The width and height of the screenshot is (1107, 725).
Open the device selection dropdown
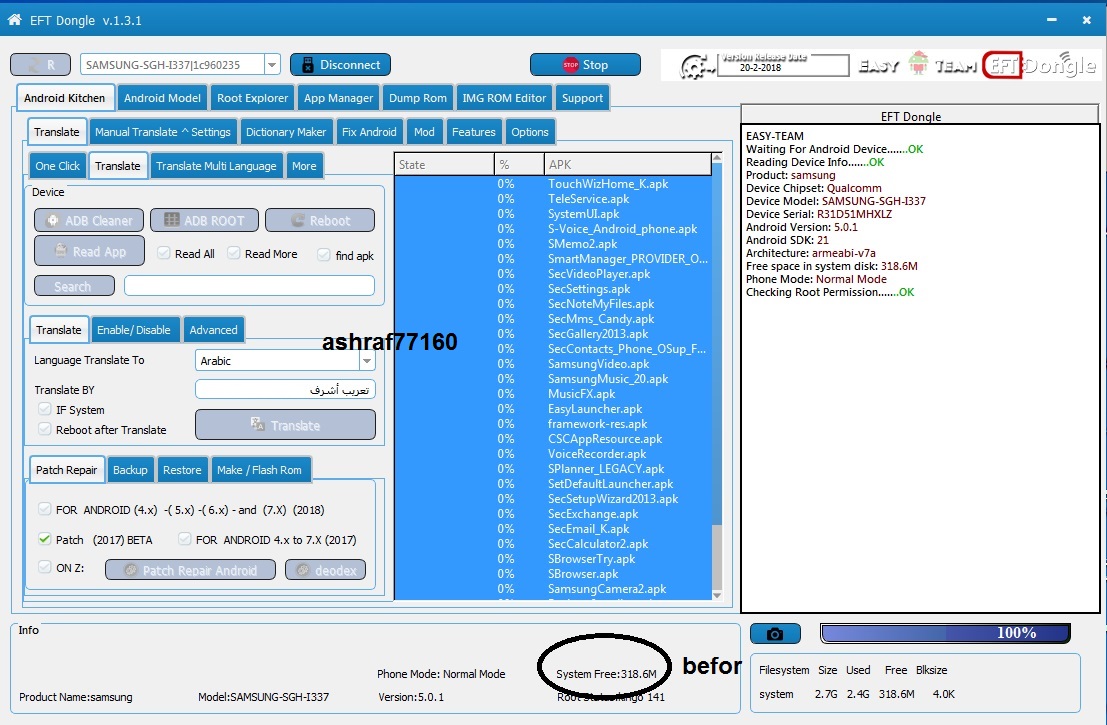click(272, 65)
